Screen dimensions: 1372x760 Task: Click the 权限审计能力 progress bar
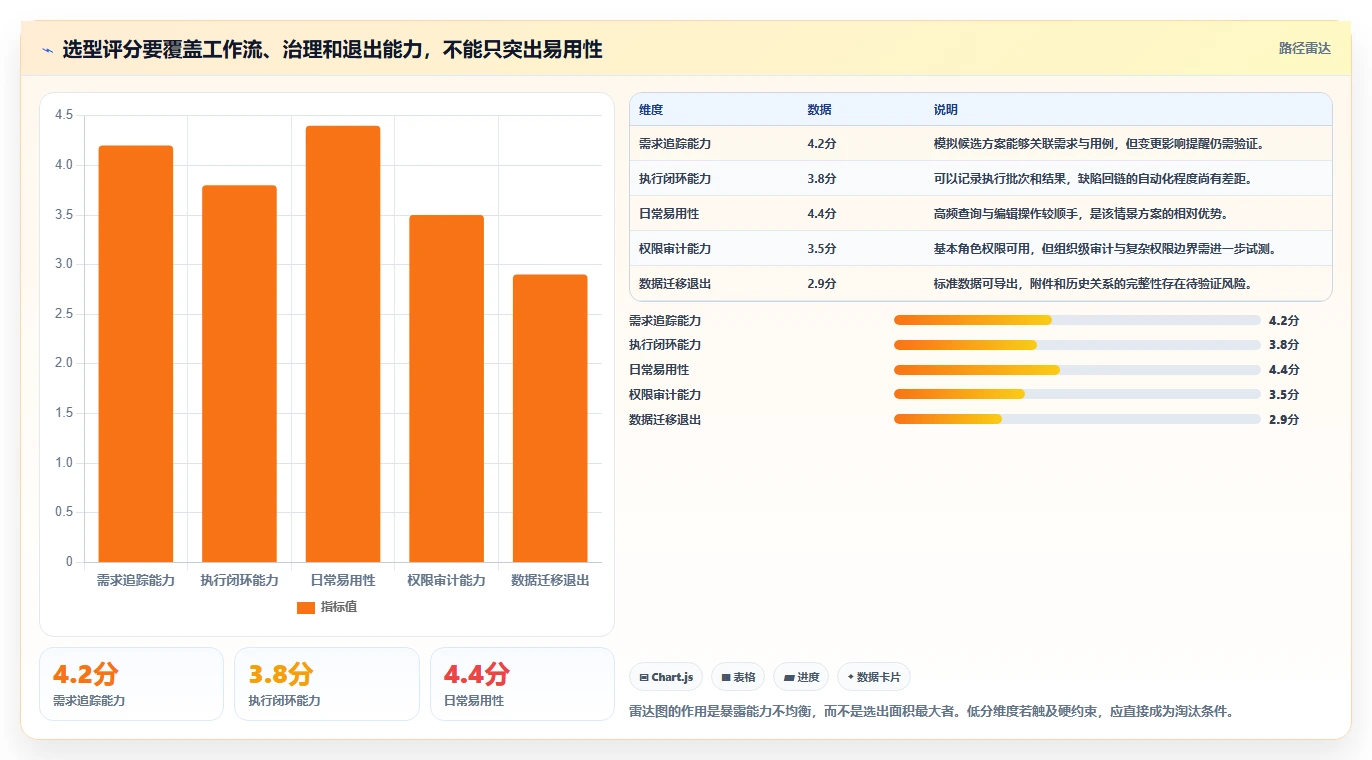tap(1077, 394)
